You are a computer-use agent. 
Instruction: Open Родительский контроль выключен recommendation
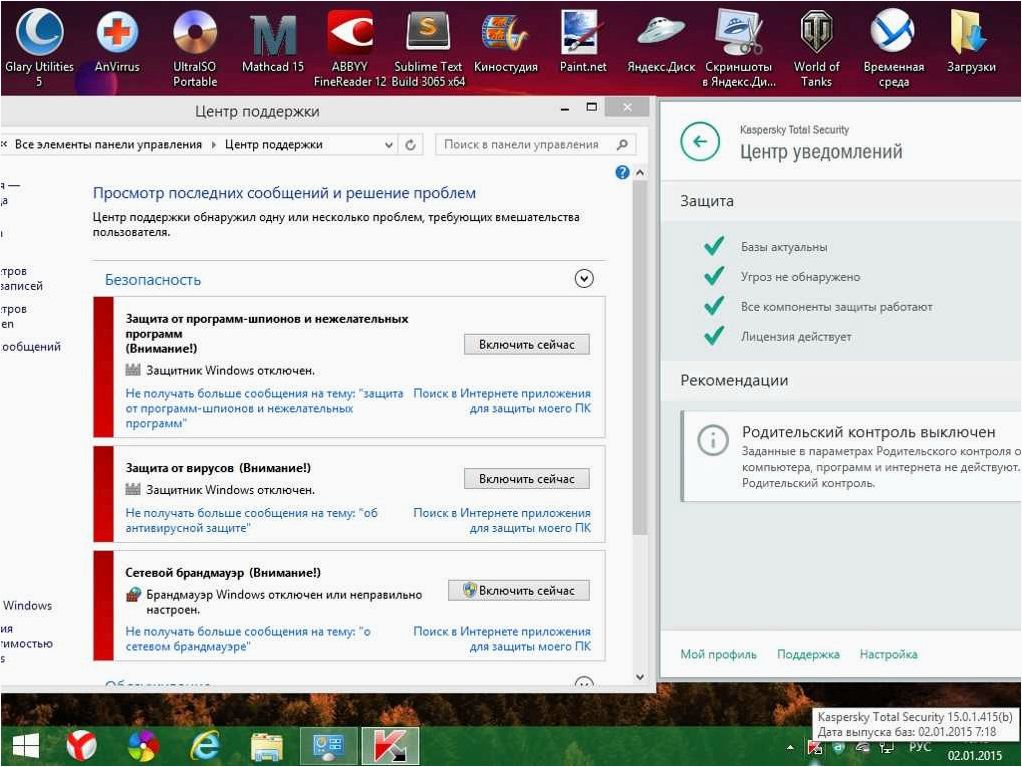pyautogui.click(x=851, y=456)
